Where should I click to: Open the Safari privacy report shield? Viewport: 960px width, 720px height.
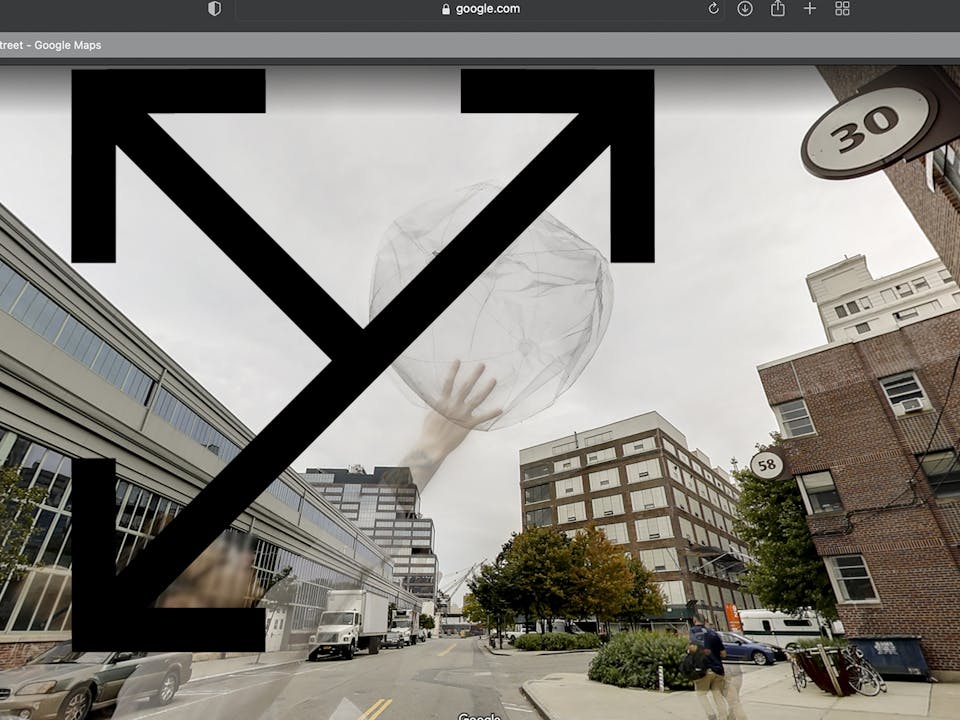[214, 9]
